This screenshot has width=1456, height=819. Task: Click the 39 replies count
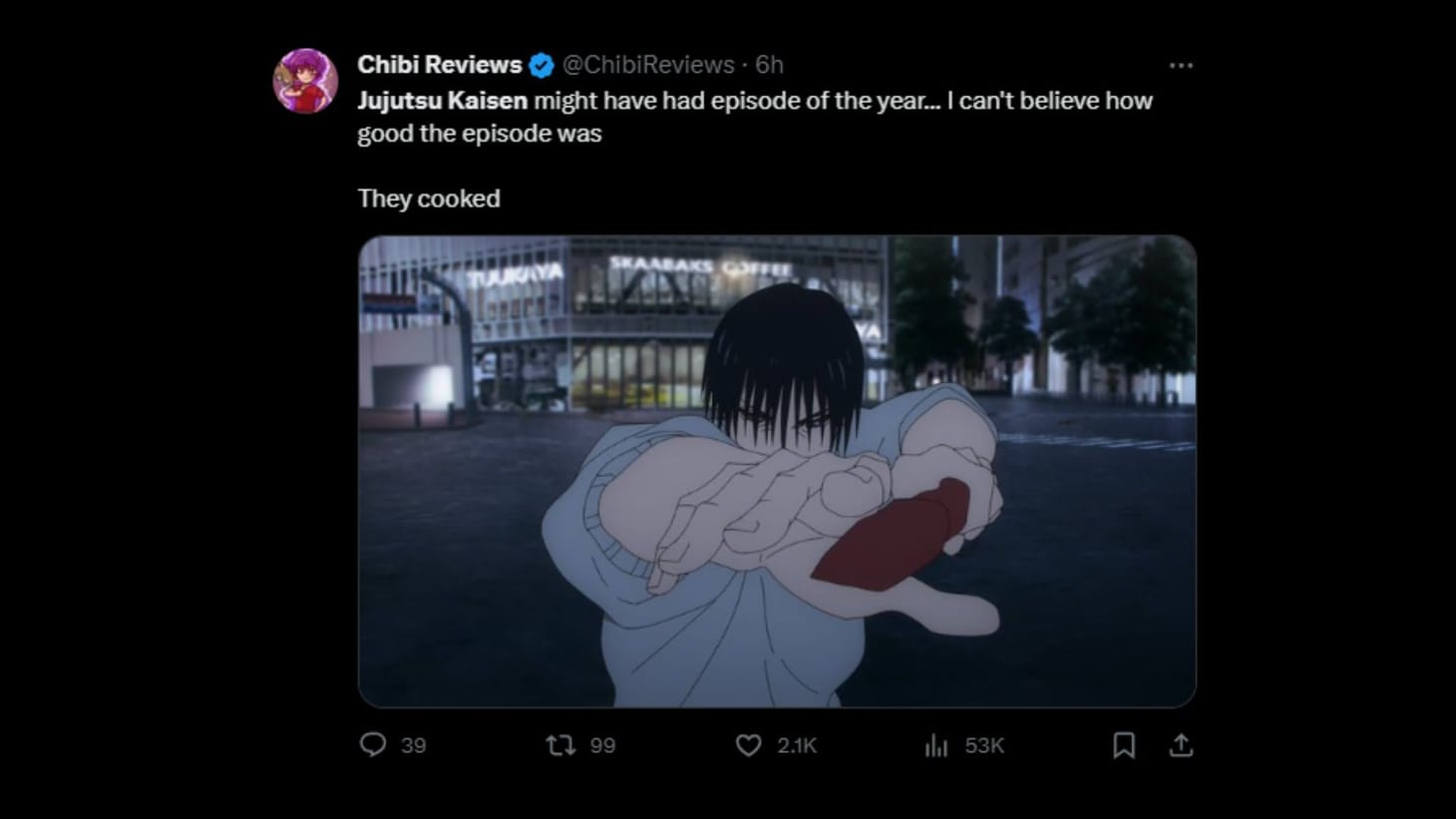tap(413, 745)
